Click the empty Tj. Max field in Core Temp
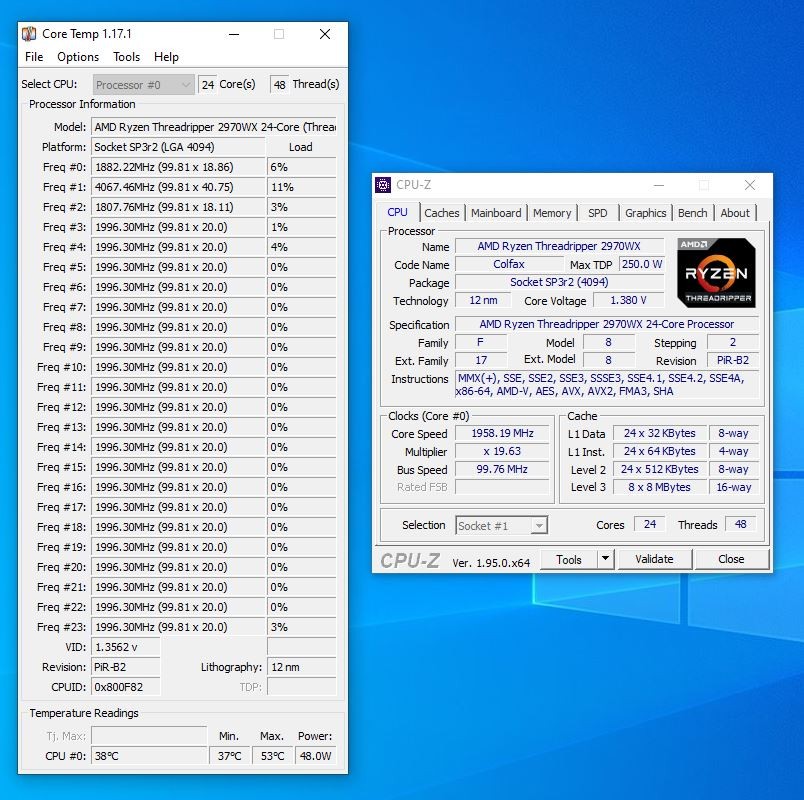 coord(149,736)
